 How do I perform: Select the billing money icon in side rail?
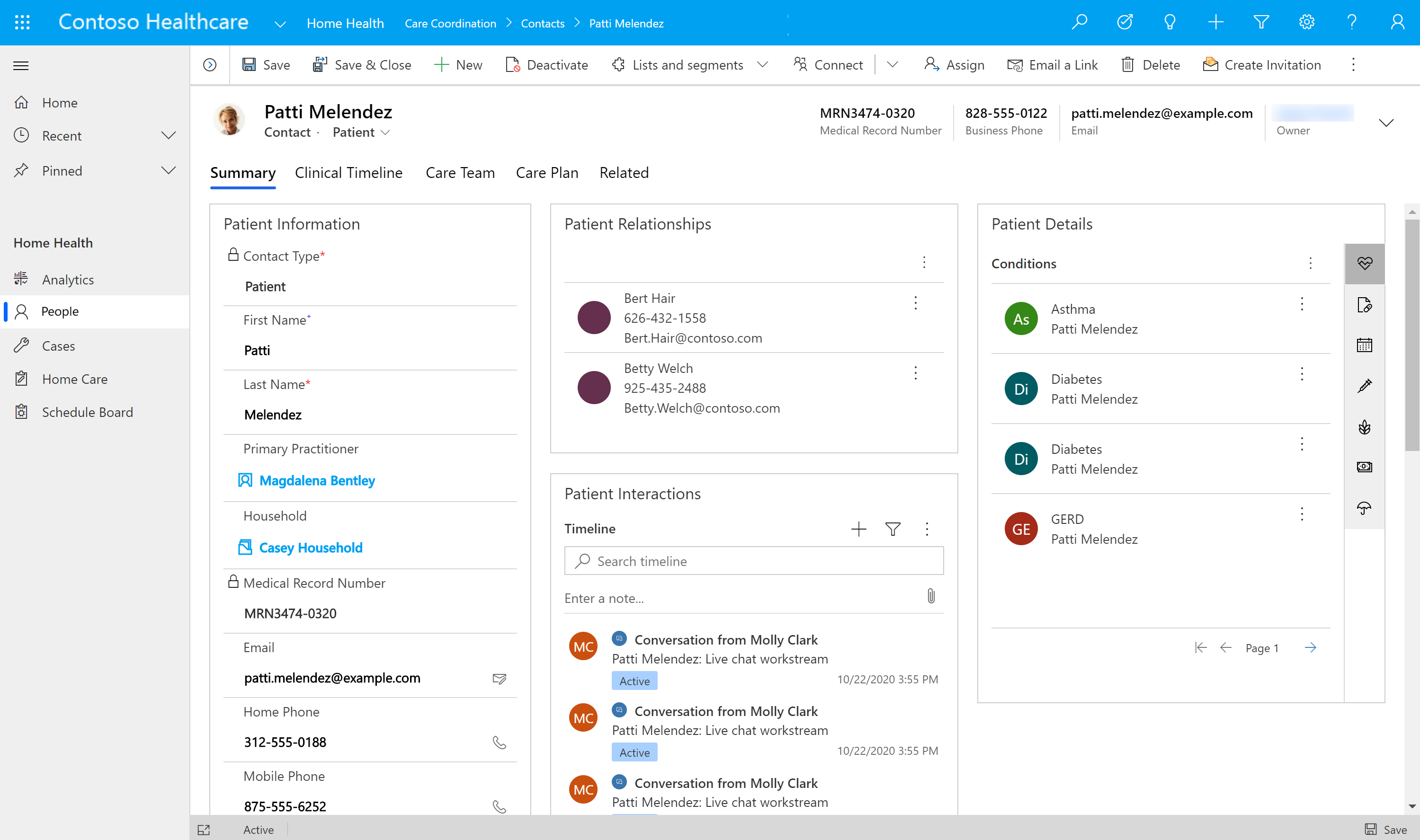(1365, 467)
